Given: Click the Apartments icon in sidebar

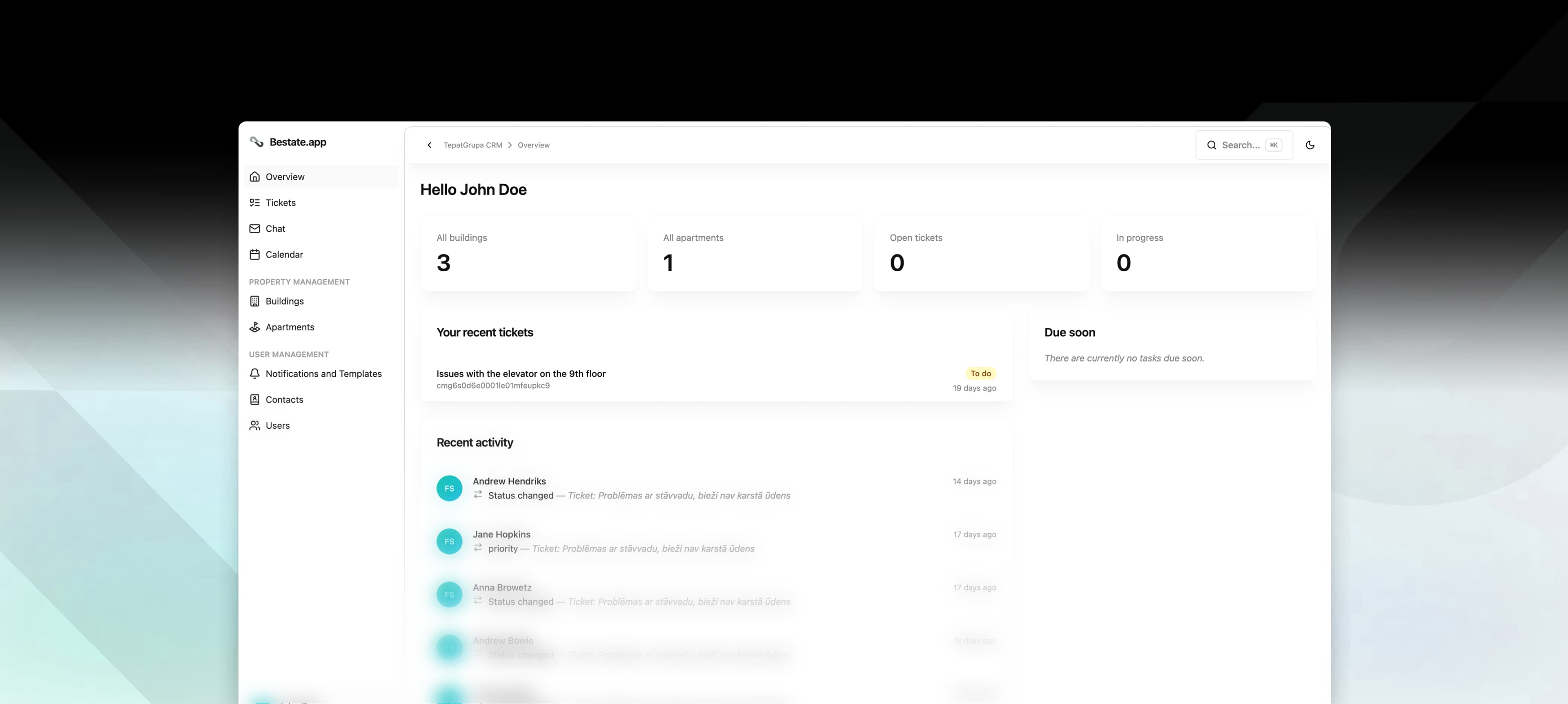Looking at the screenshot, I should (x=254, y=327).
